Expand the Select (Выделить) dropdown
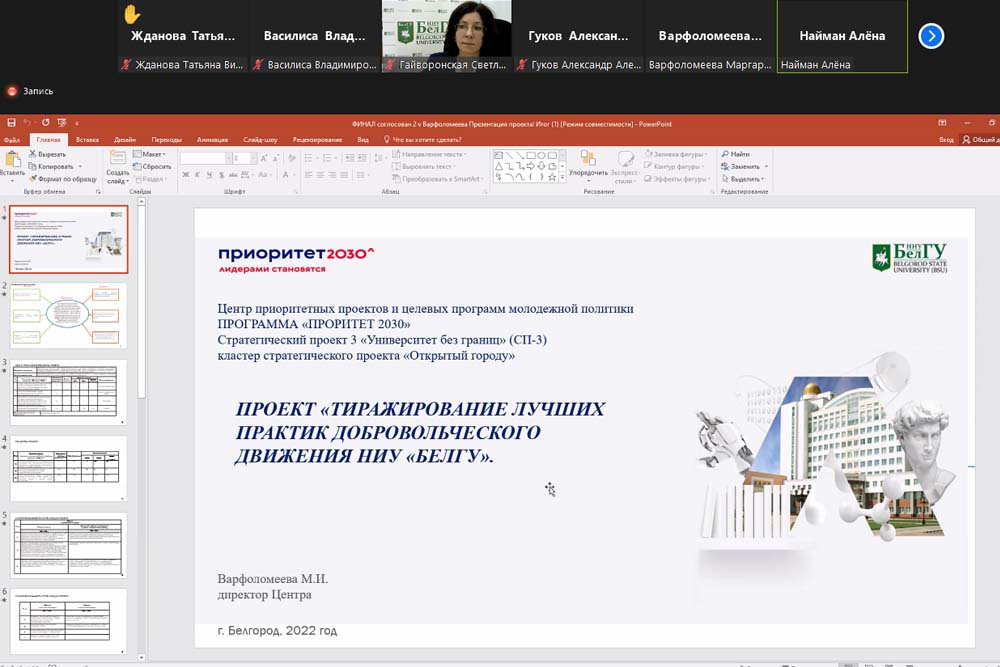Viewport: 1000px width, 667px height. [x=766, y=178]
